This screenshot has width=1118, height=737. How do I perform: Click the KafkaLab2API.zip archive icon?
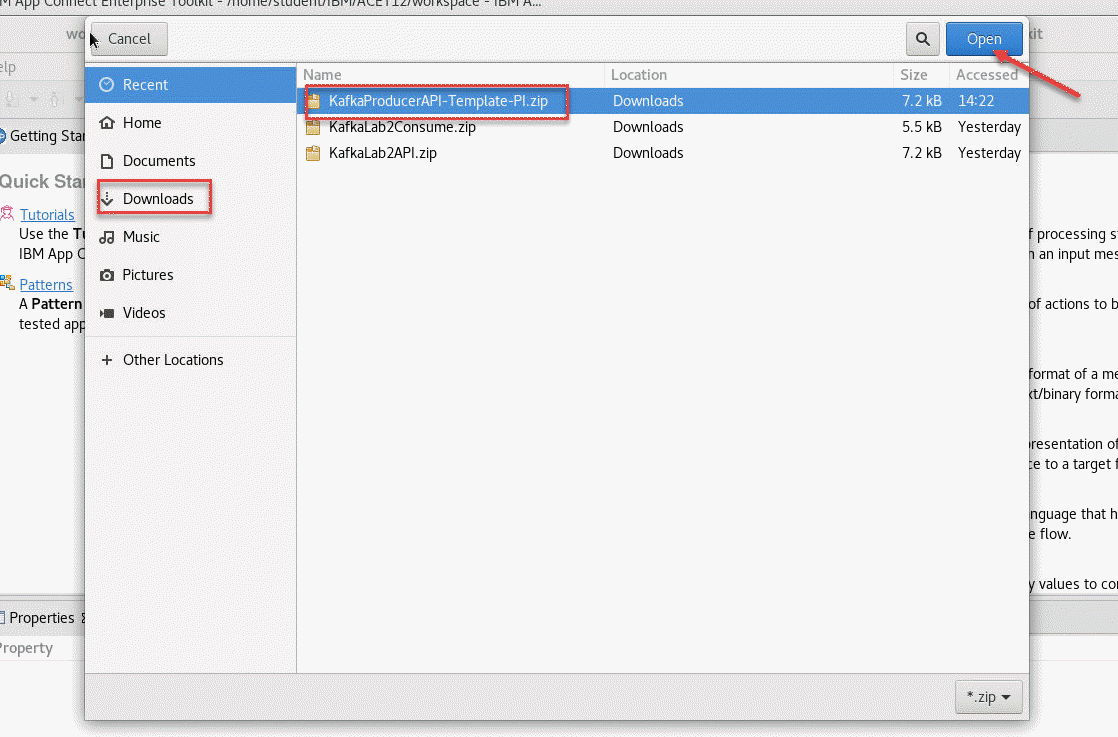[314, 153]
